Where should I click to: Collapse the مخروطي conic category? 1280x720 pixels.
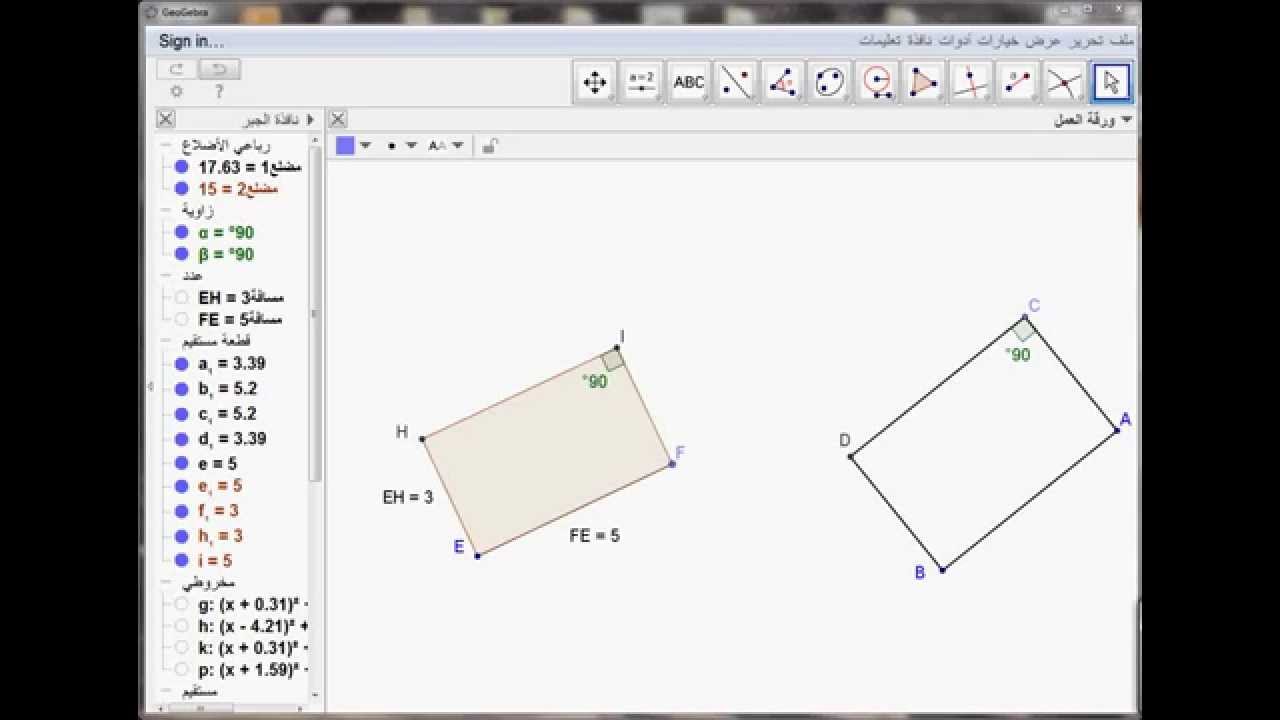pyautogui.click(x=166, y=582)
